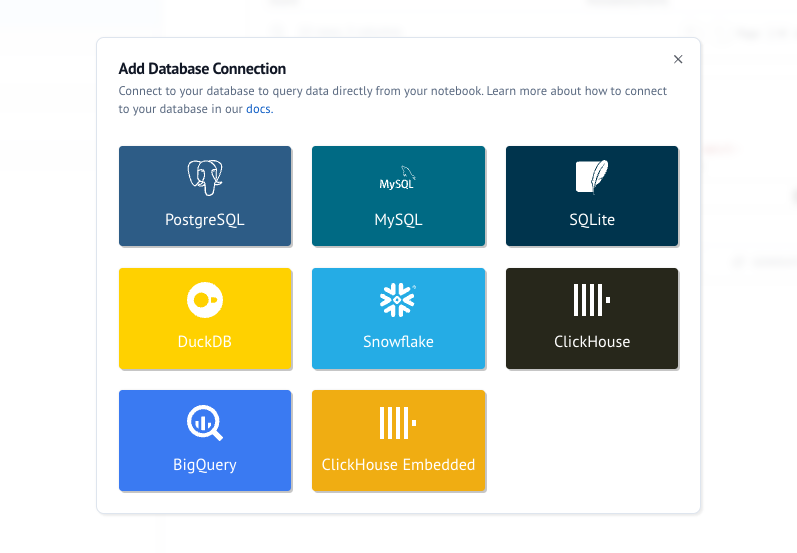The width and height of the screenshot is (797, 553).
Task: Close the Add Database Connection dialog
Action: pyautogui.click(x=678, y=60)
